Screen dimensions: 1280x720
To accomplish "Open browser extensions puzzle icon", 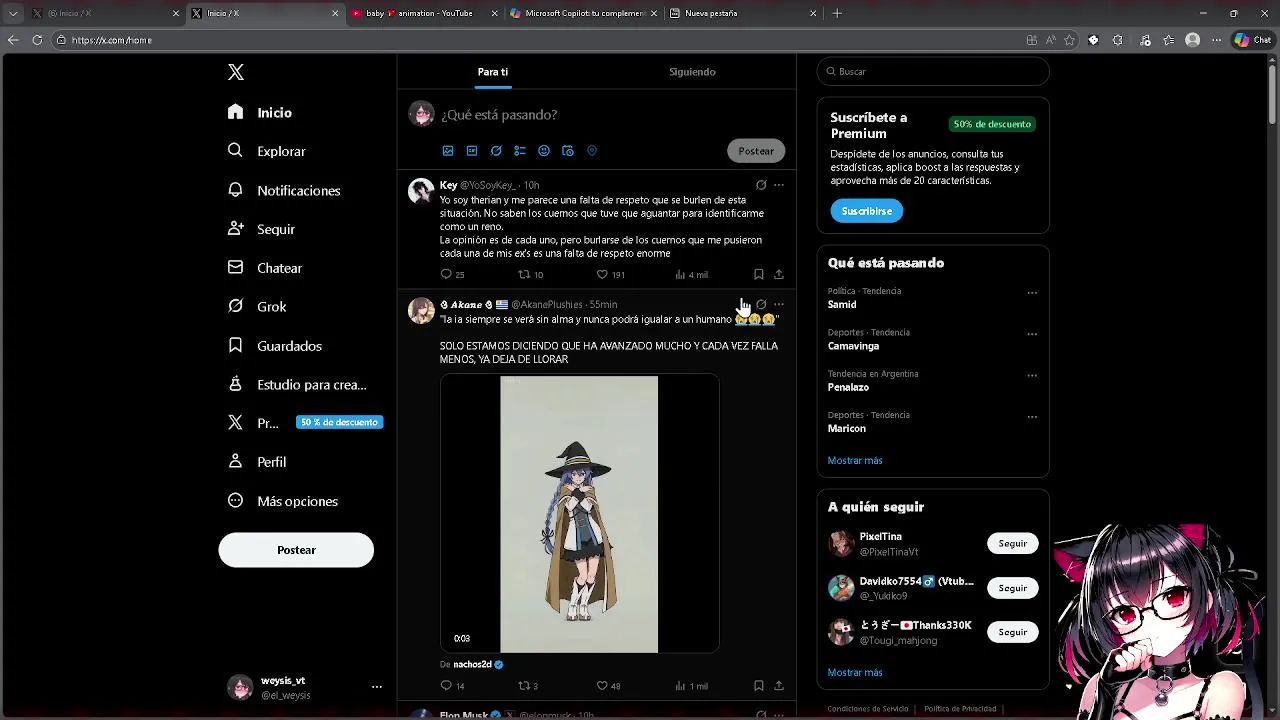I will pyautogui.click(x=1117, y=40).
